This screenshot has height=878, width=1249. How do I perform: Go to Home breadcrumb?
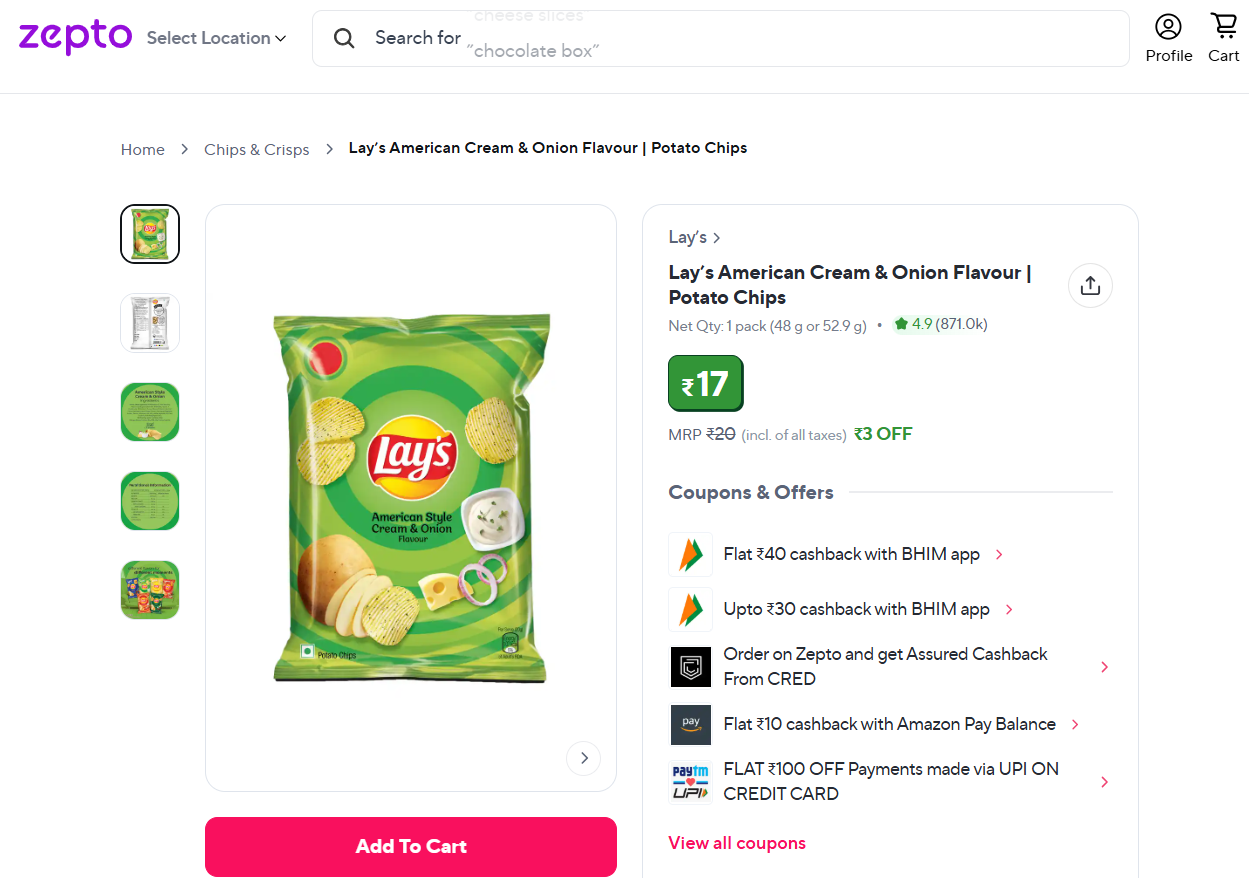point(143,149)
